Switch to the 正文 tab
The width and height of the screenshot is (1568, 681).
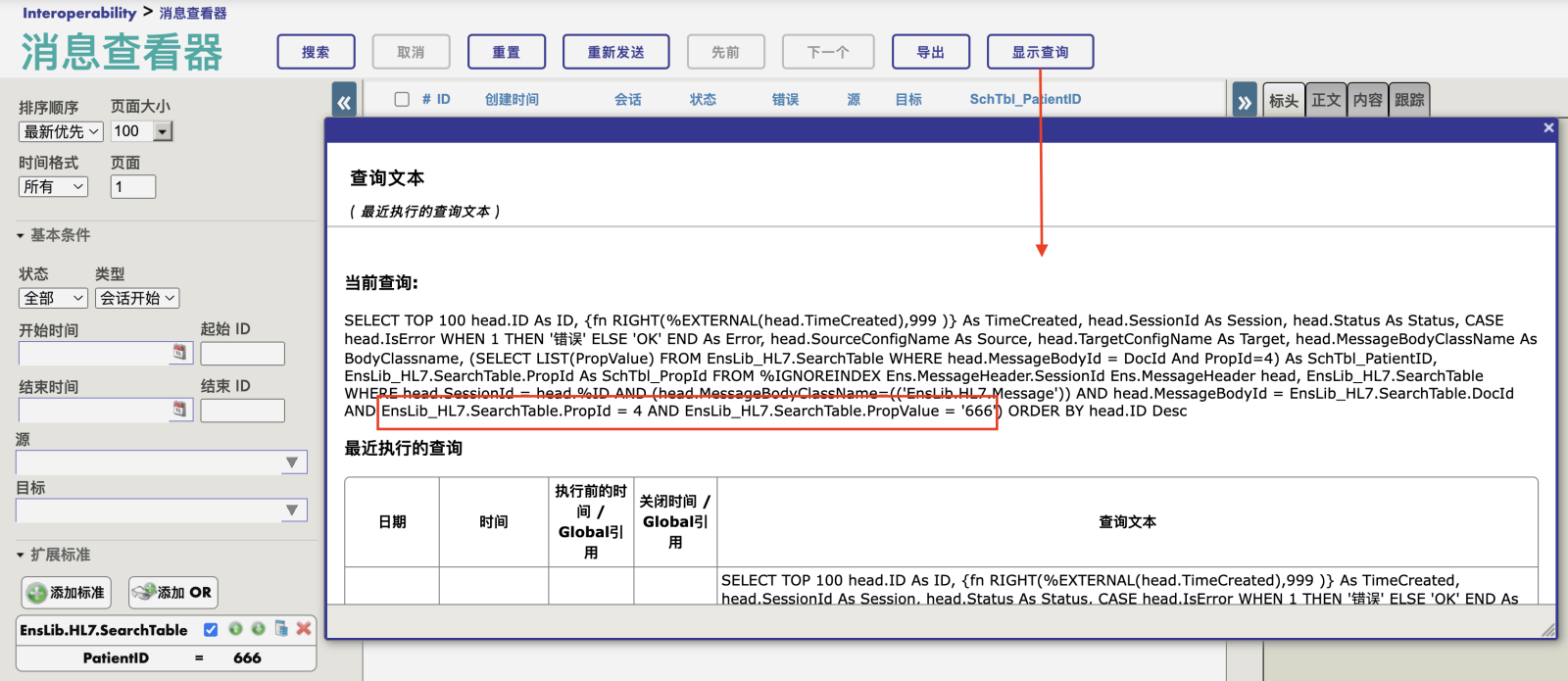[1326, 100]
